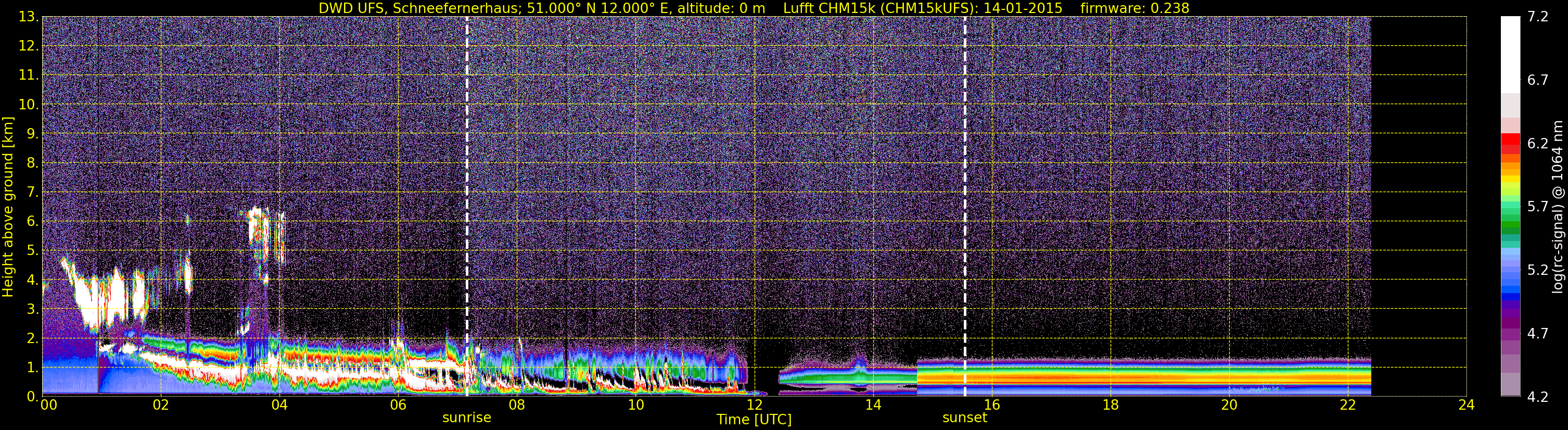
Task: Pick the white top section of the colorbar
Action: [x=1511, y=55]
